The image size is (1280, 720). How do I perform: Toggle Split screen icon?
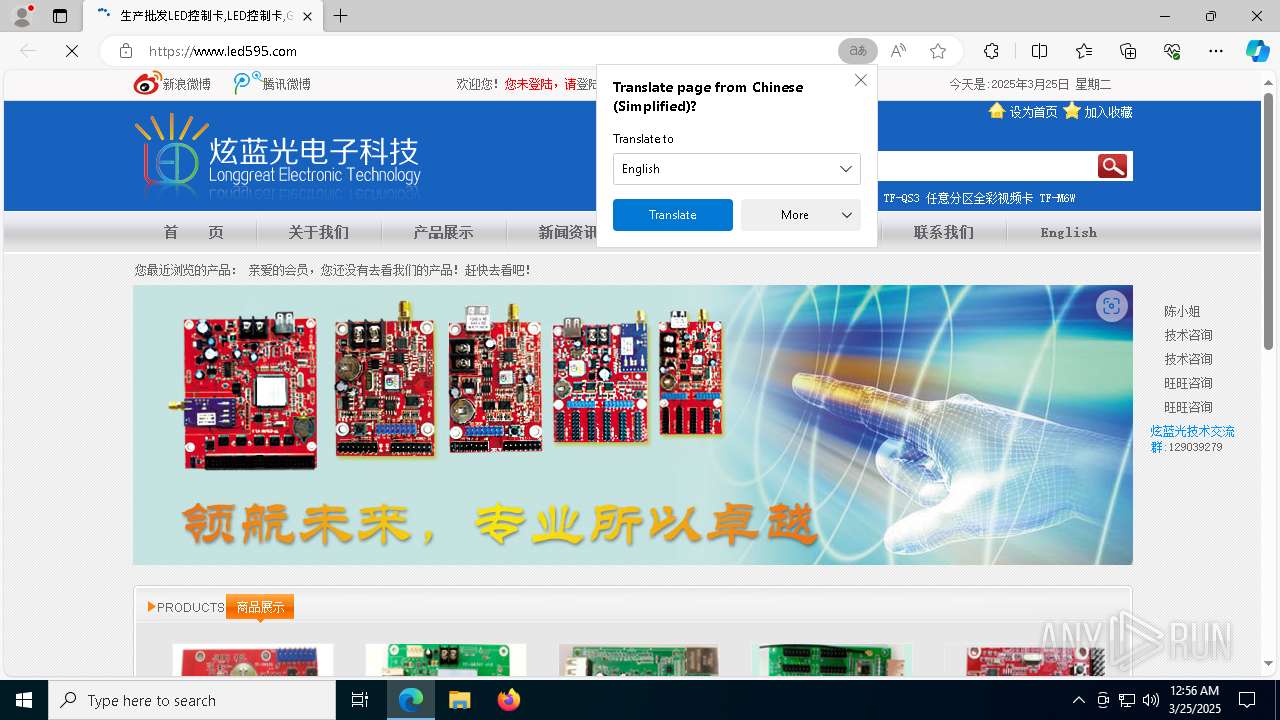(1039, 51)
